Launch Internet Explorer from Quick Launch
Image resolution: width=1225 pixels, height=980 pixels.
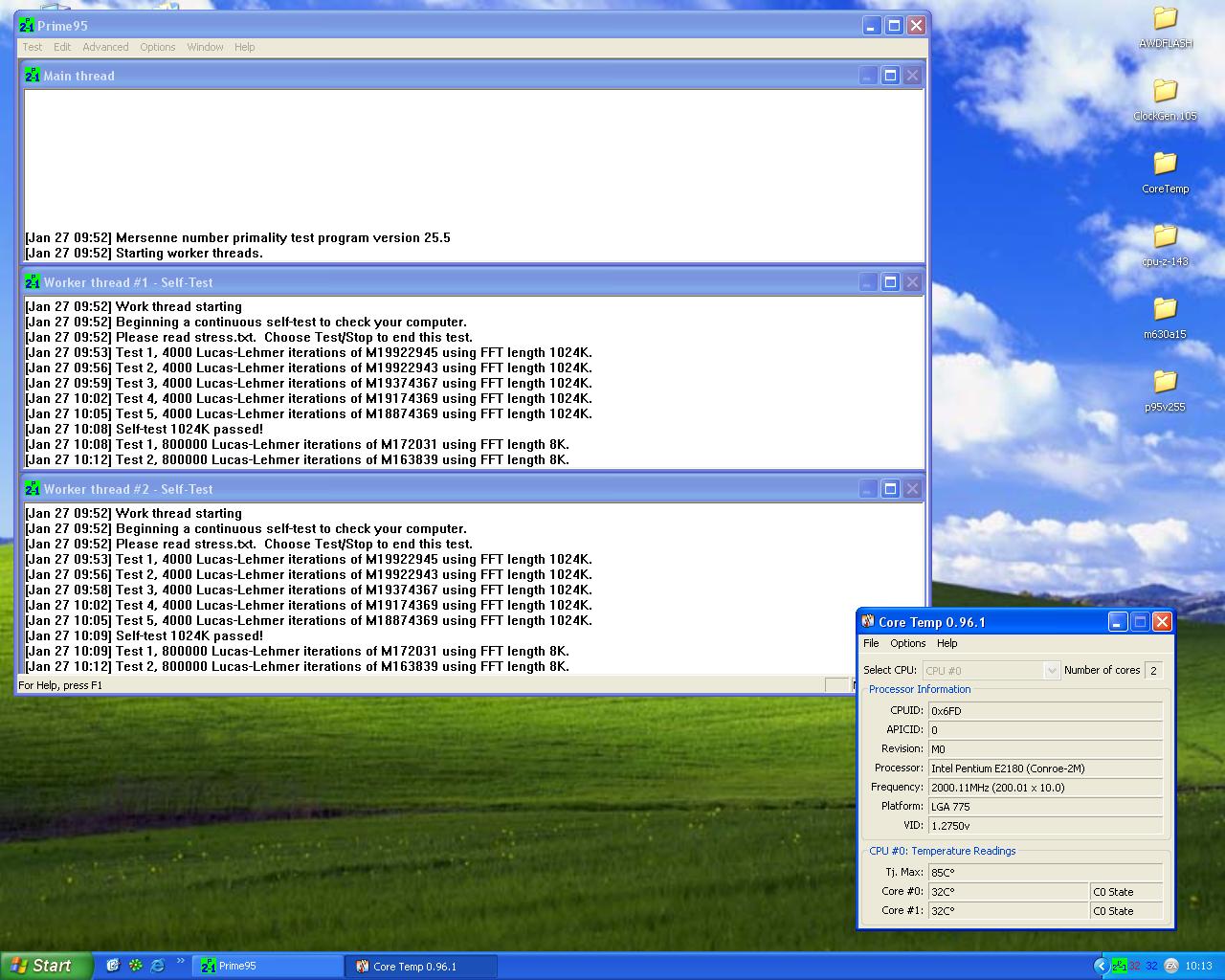[x=158, y=966]
